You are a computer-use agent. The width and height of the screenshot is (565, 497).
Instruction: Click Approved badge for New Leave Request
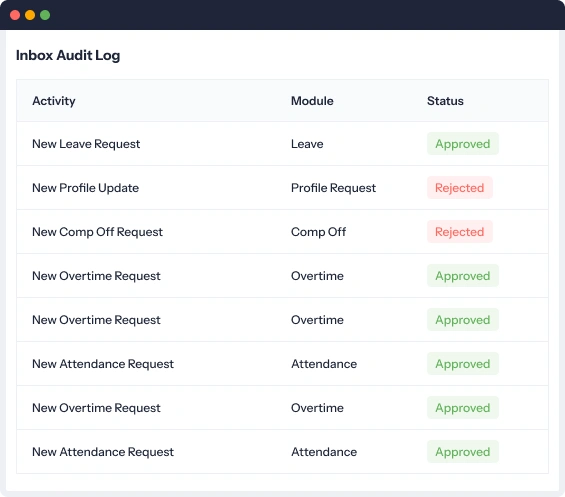click(x=463, y=144)
